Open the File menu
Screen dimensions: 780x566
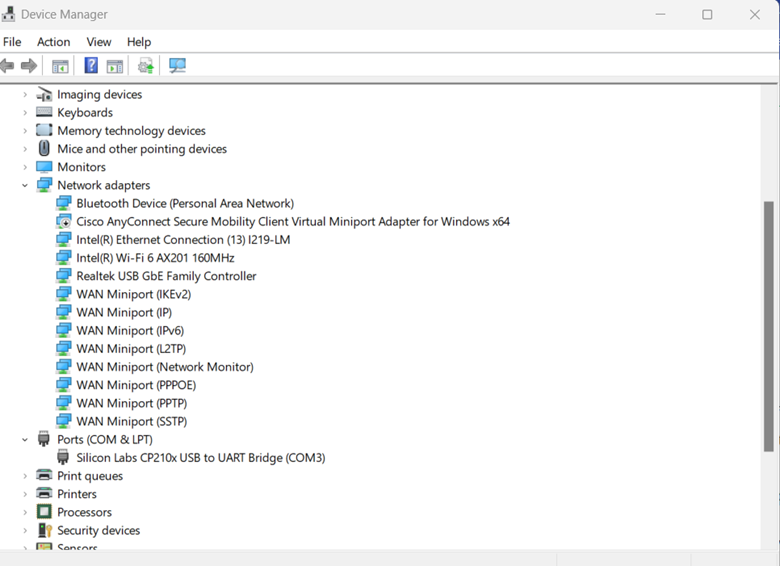tap(12, 42)
